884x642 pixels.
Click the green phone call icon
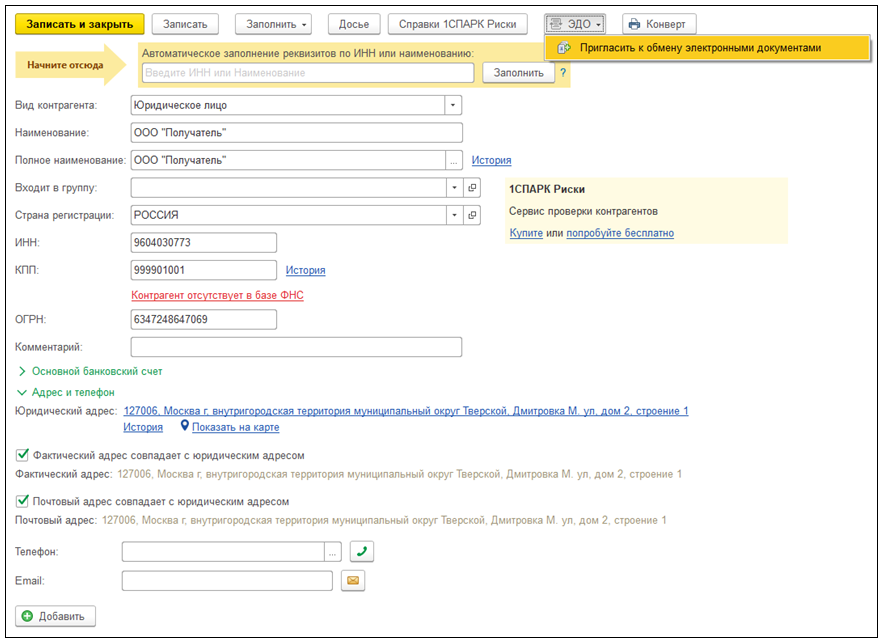[362, 552]
